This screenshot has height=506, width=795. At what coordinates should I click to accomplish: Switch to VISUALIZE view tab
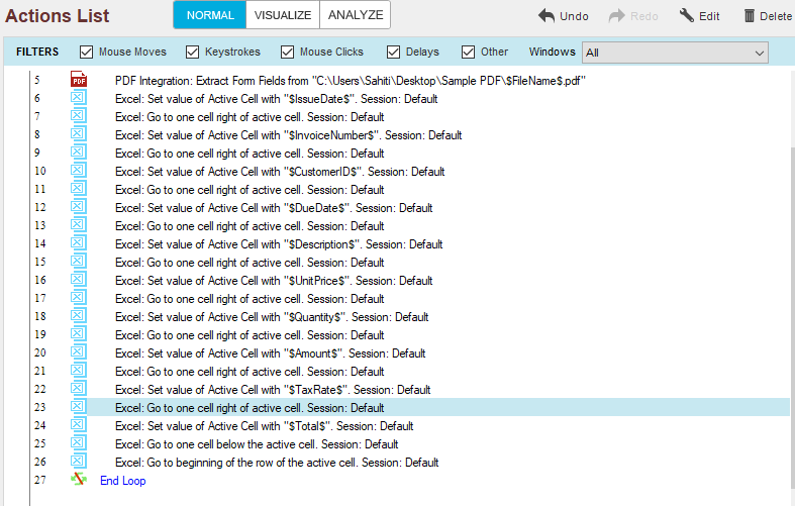(x=282, y=15)
